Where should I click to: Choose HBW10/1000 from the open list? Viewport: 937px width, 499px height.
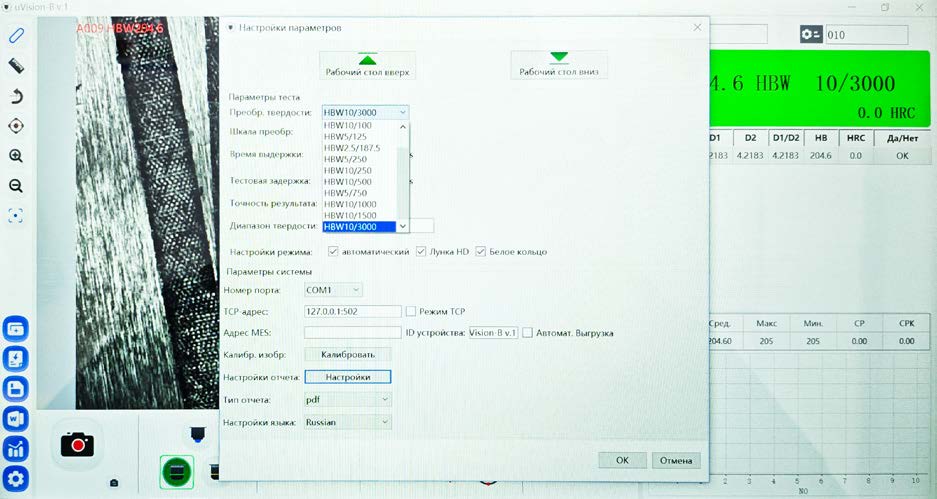pos(359,204)
